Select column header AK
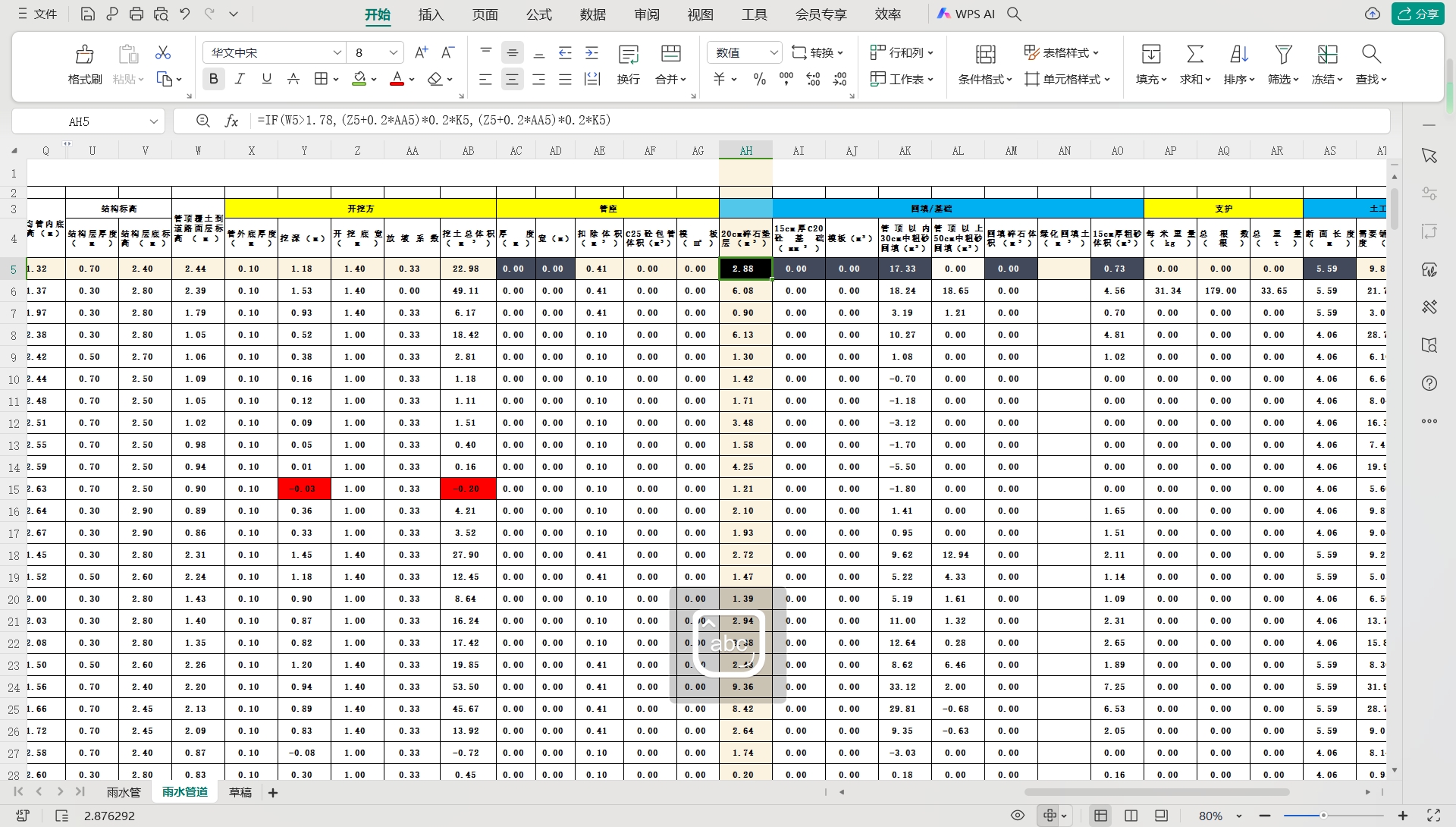Screen dimensions: 1456x827 905,151
